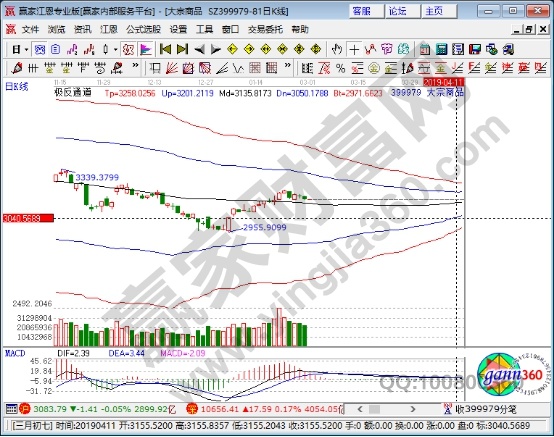
Task: Open the 交易委托 menu
Action: [265, 29]
